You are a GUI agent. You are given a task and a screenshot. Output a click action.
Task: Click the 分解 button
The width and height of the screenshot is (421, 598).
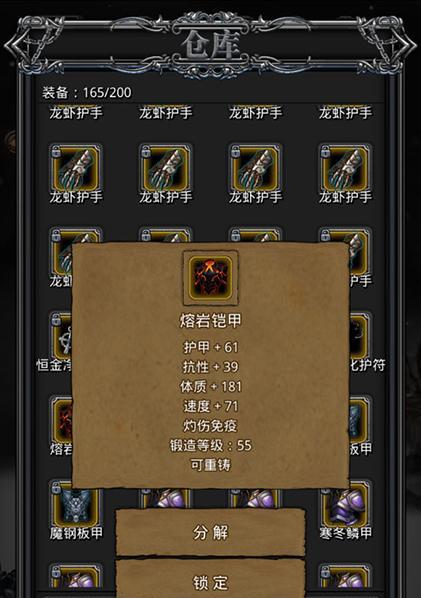click(210, 532)
